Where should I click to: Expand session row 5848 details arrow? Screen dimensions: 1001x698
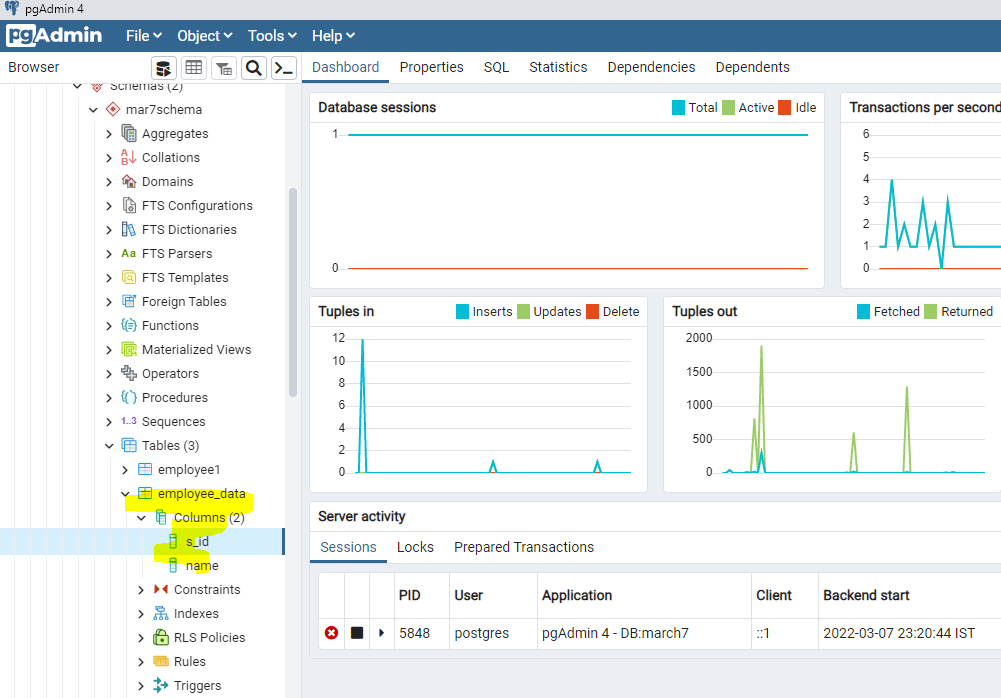(x=381, y=633)
